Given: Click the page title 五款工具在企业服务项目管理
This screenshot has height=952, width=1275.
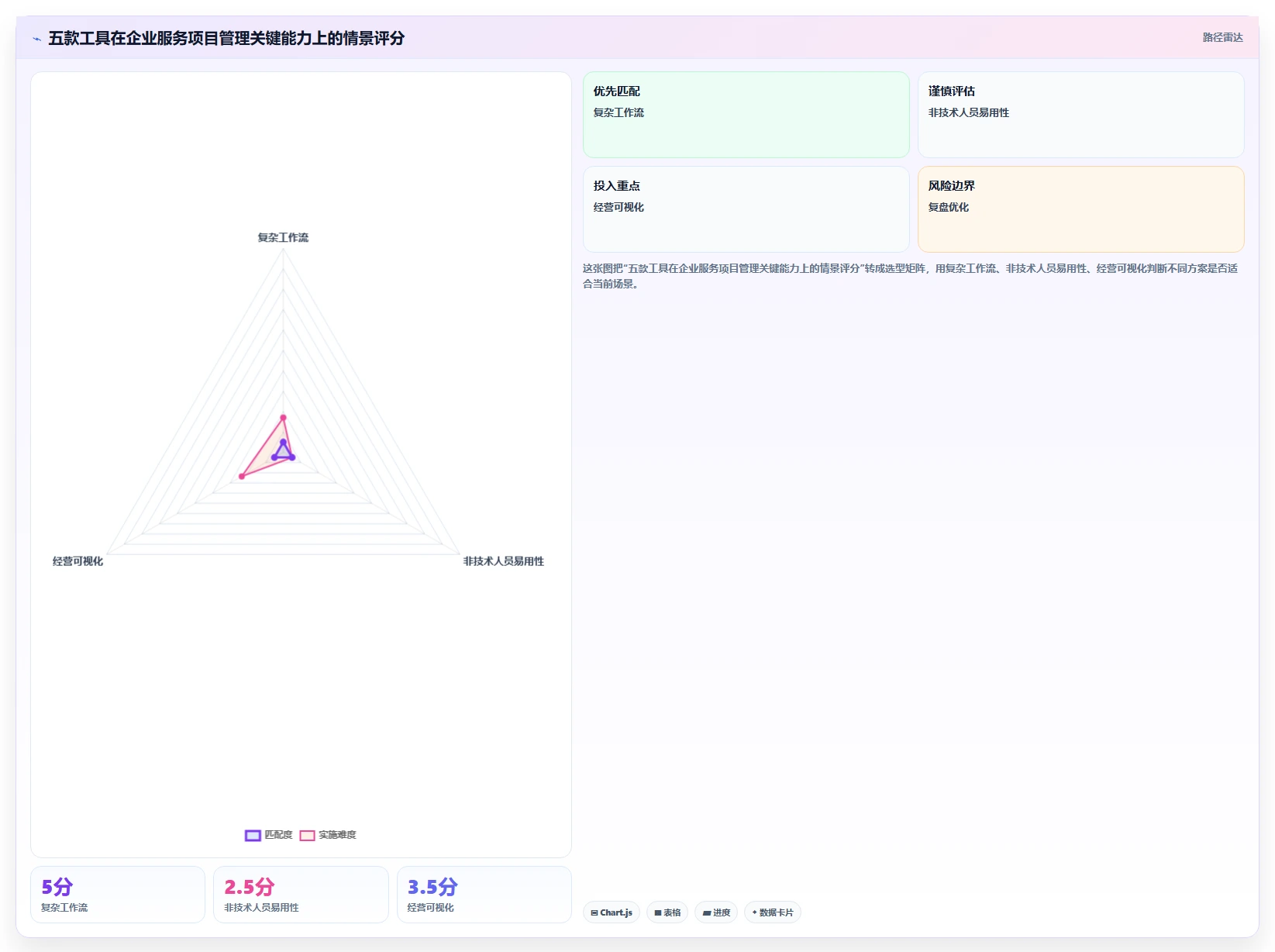Looking at the screenshot, I should 226,38.
